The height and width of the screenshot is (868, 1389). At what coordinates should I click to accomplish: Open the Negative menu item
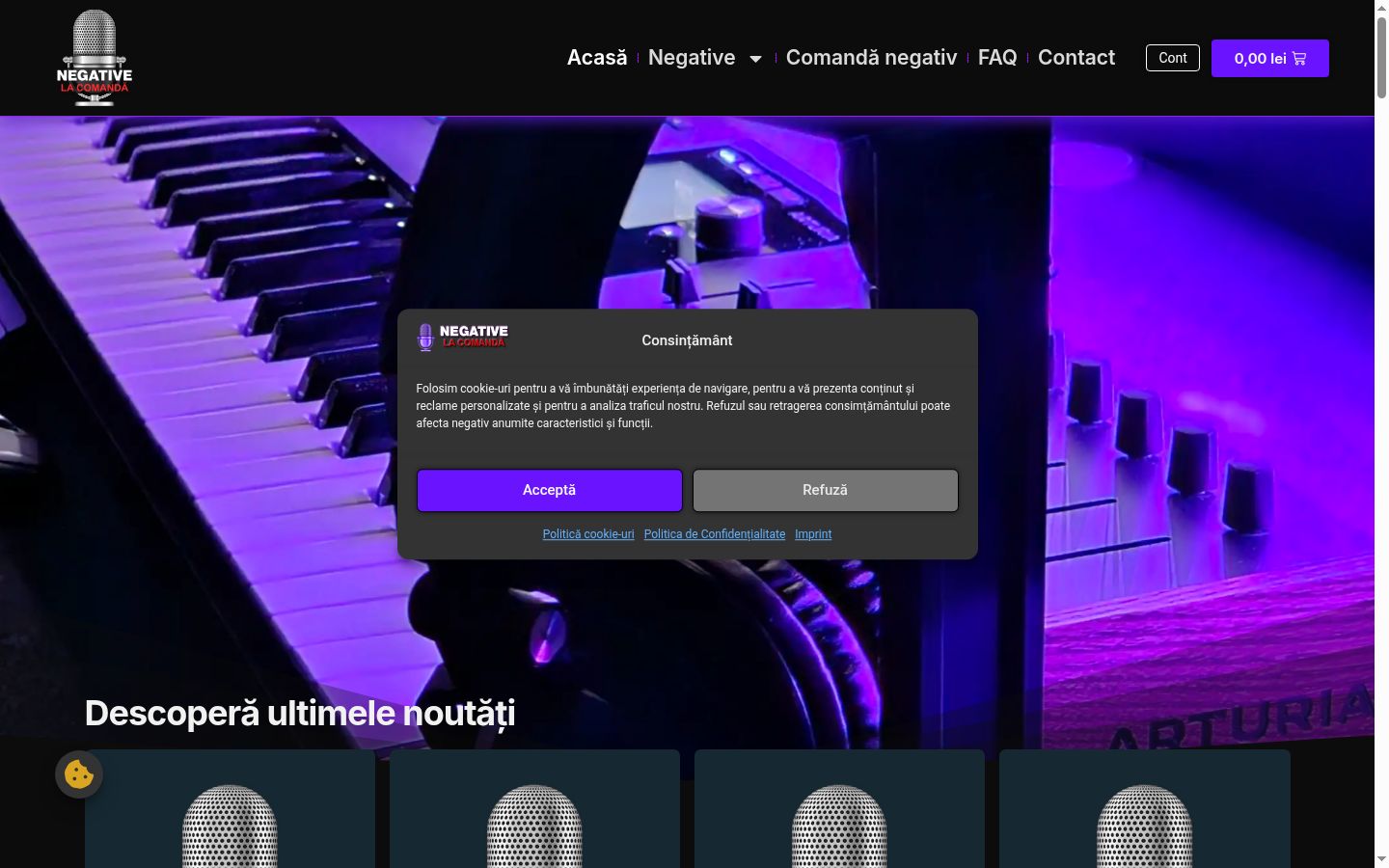[692, 58]
